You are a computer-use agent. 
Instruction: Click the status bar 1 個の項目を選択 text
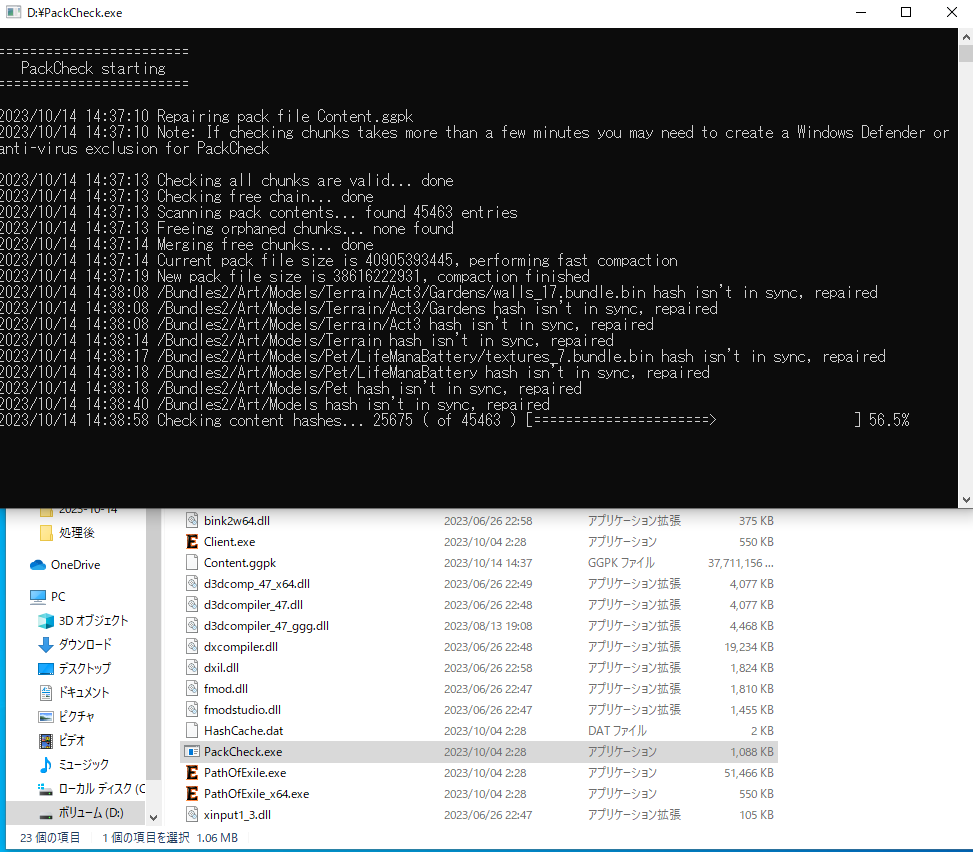click(146, 838)
